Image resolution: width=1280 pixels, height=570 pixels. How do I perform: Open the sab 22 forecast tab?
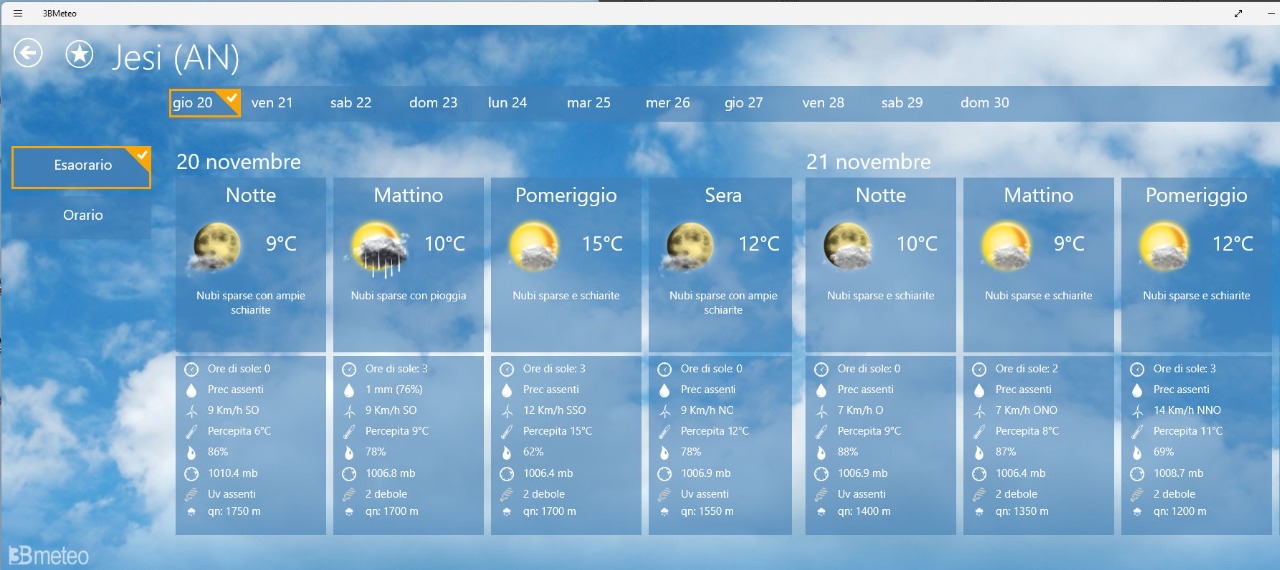351,102
